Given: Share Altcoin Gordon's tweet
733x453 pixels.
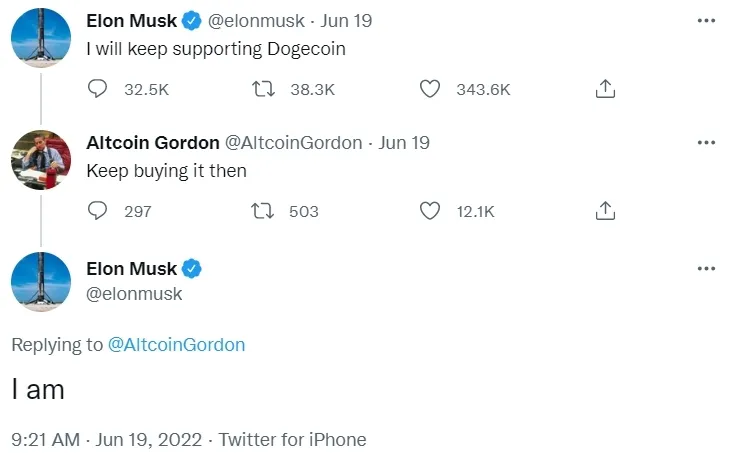Looking at the screenshot, I should coord(605,211).
